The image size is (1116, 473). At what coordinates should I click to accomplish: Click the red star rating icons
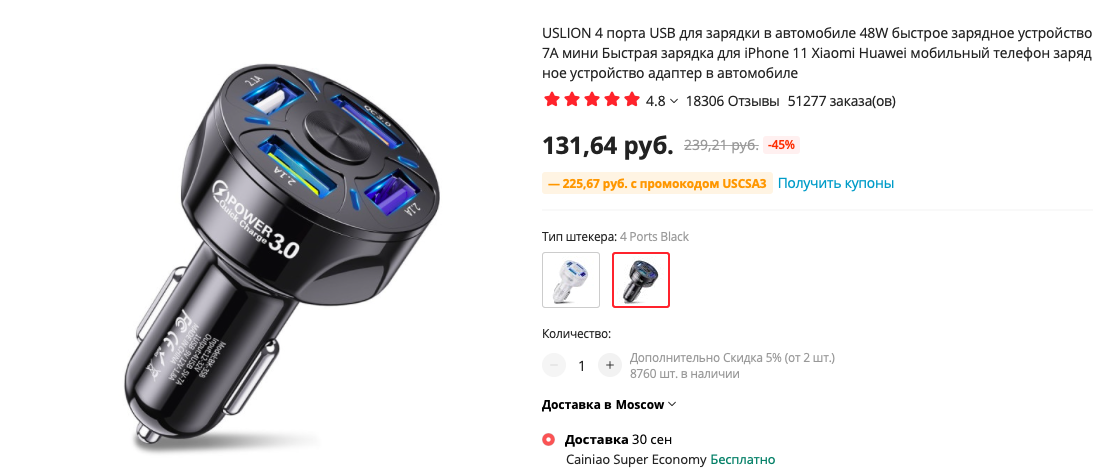[x=591, y=100]
